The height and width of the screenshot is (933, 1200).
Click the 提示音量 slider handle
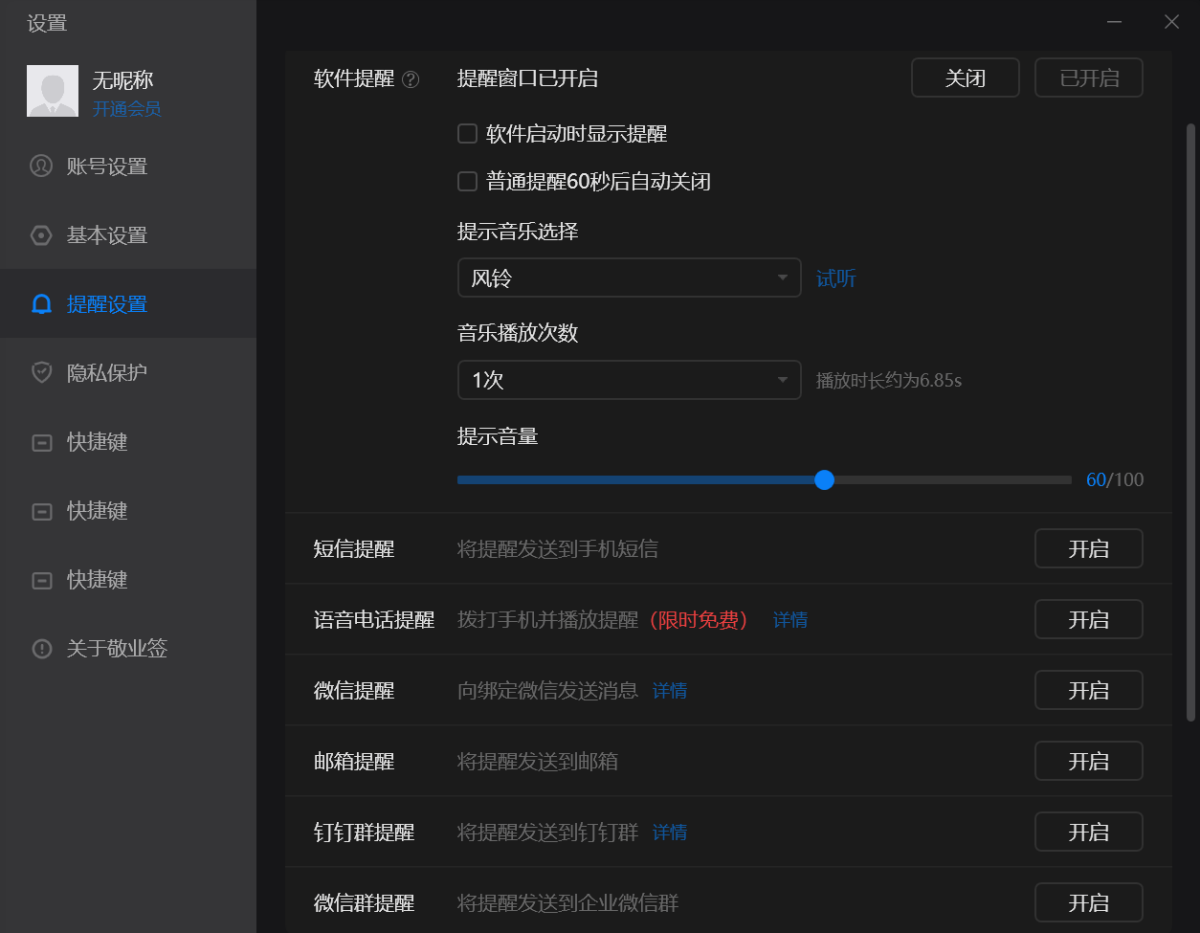(824, 480)
